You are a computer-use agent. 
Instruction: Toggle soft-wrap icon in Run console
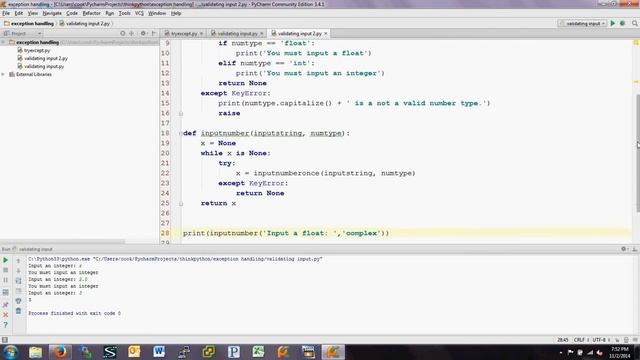tap(18, 281)
